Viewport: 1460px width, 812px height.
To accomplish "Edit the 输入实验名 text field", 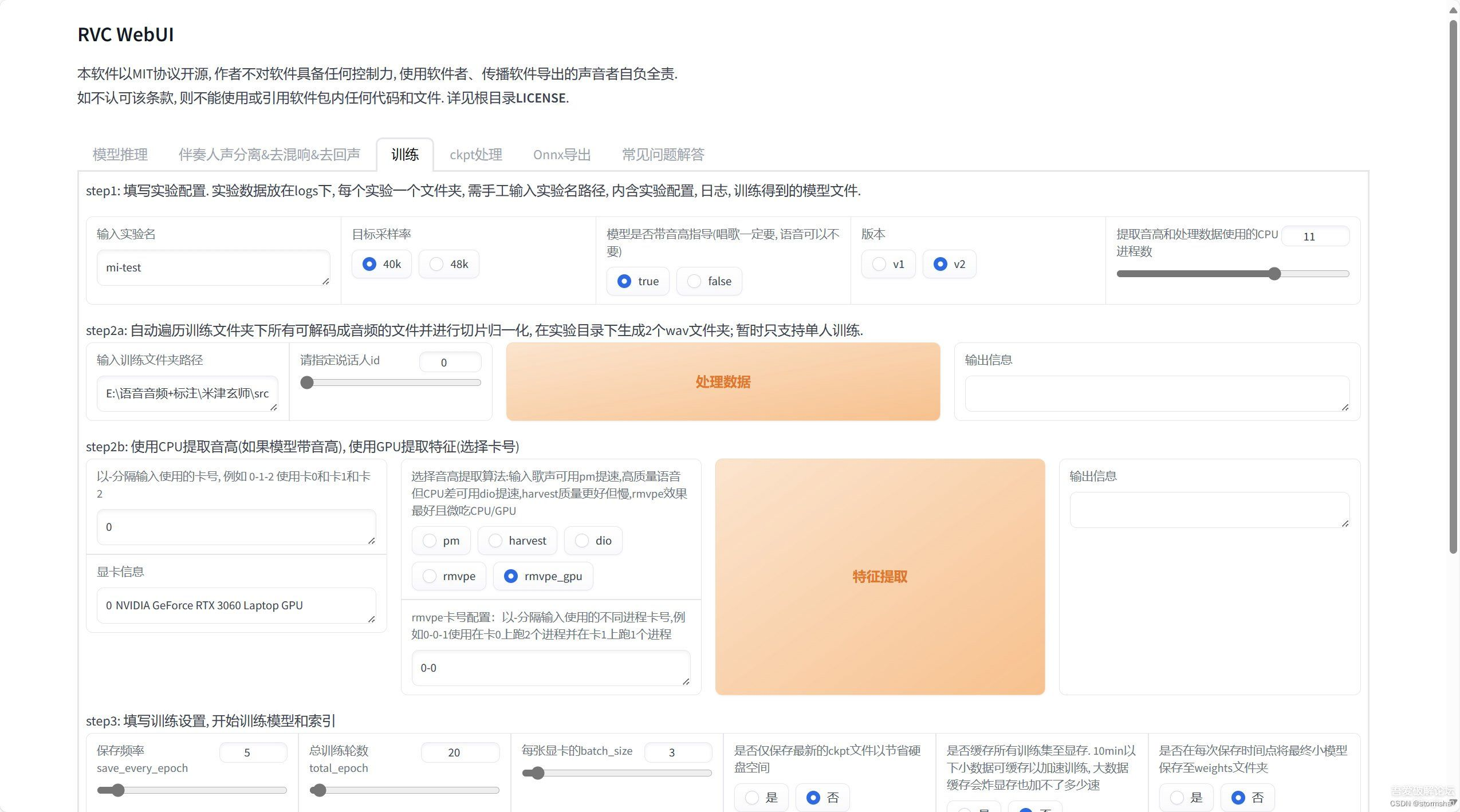I will (212, 267).
